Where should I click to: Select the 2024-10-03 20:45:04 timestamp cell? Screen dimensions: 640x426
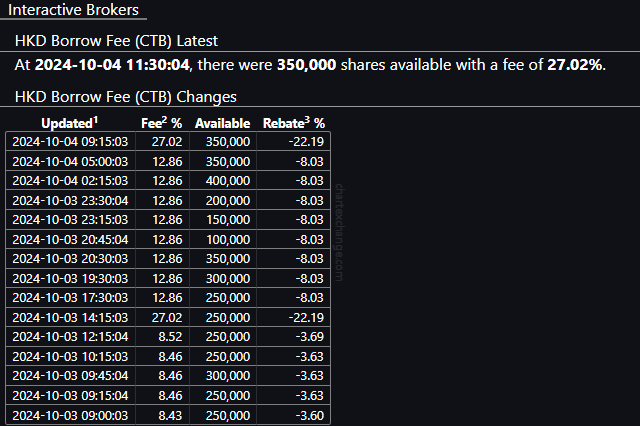70,240
